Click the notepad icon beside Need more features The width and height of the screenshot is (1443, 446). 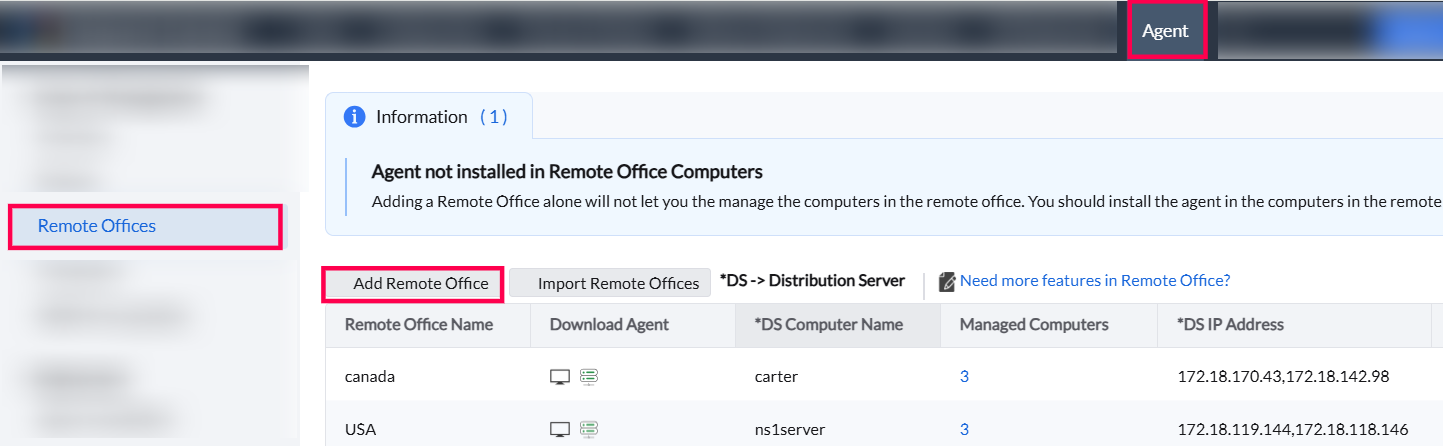(x=946, y=282)
